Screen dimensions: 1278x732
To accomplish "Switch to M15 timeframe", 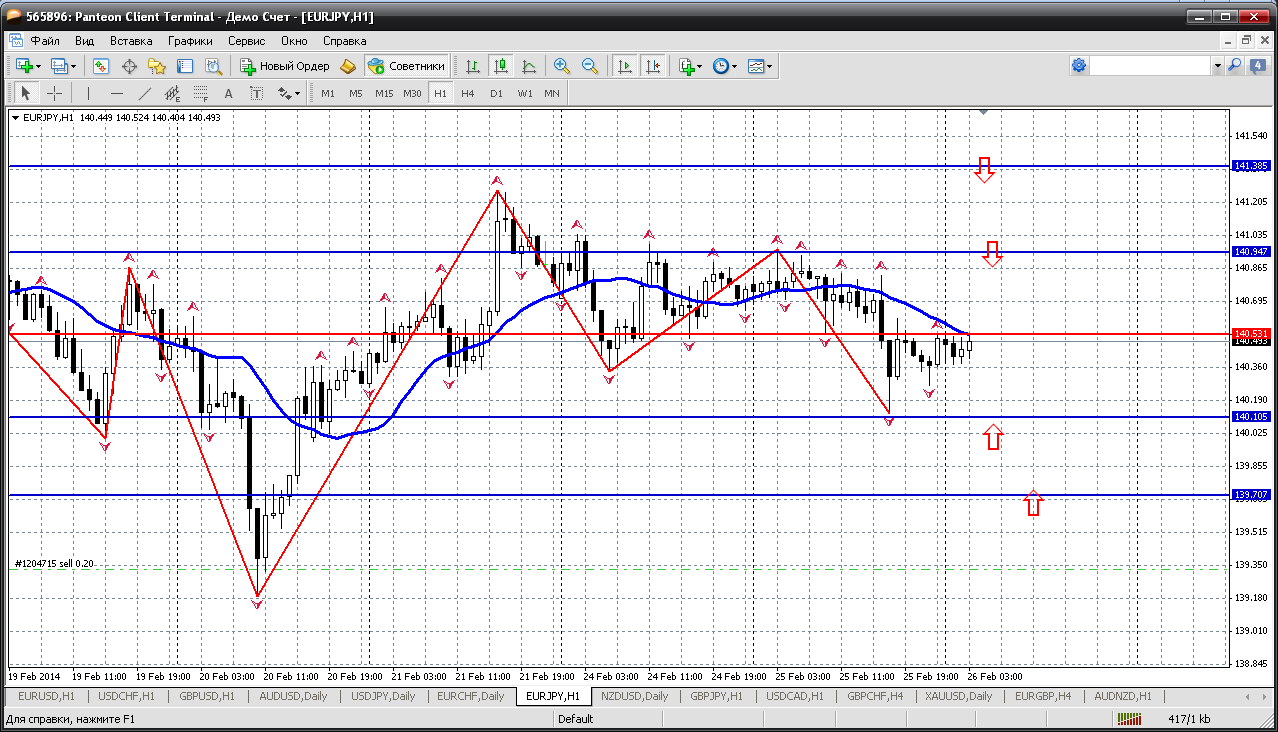I will tap(384, 93).
